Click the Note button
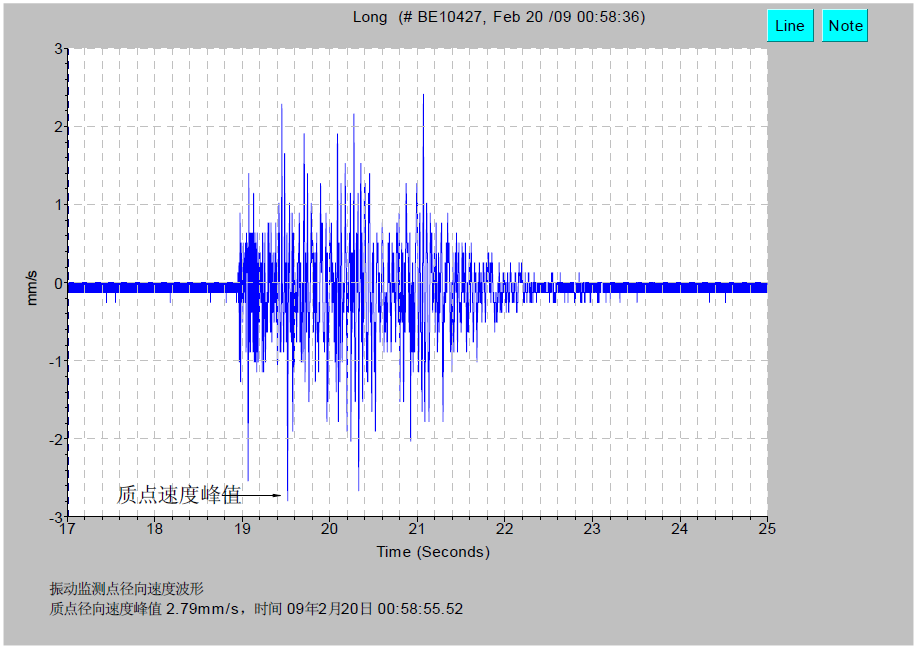 coord(844,26)
